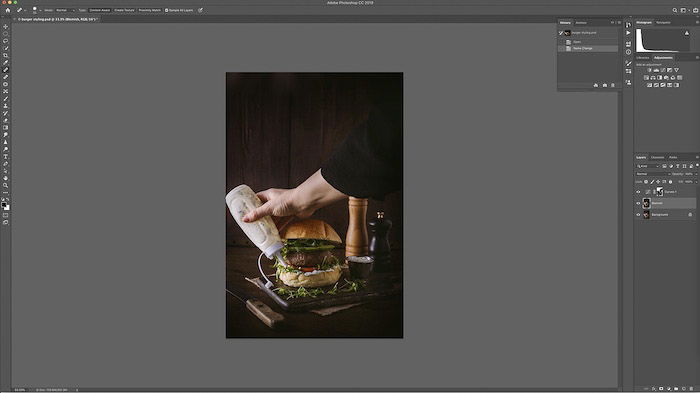Choose the Proximity Match button
Viewport: 700px width, 393px height.
tap(150, 10)
